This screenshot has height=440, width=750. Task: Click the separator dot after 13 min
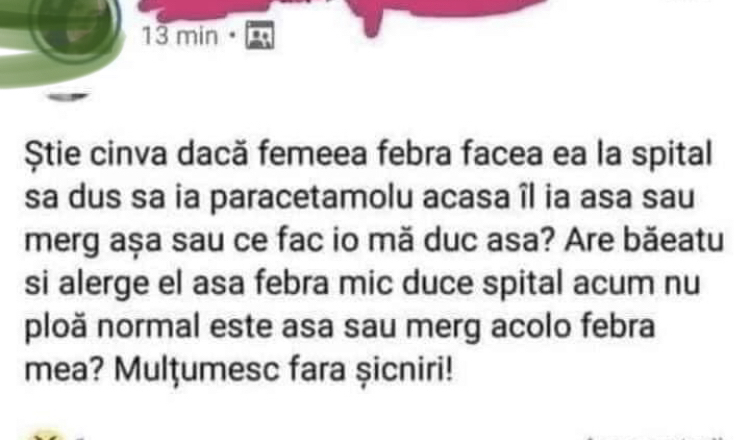tap(232, 35)
